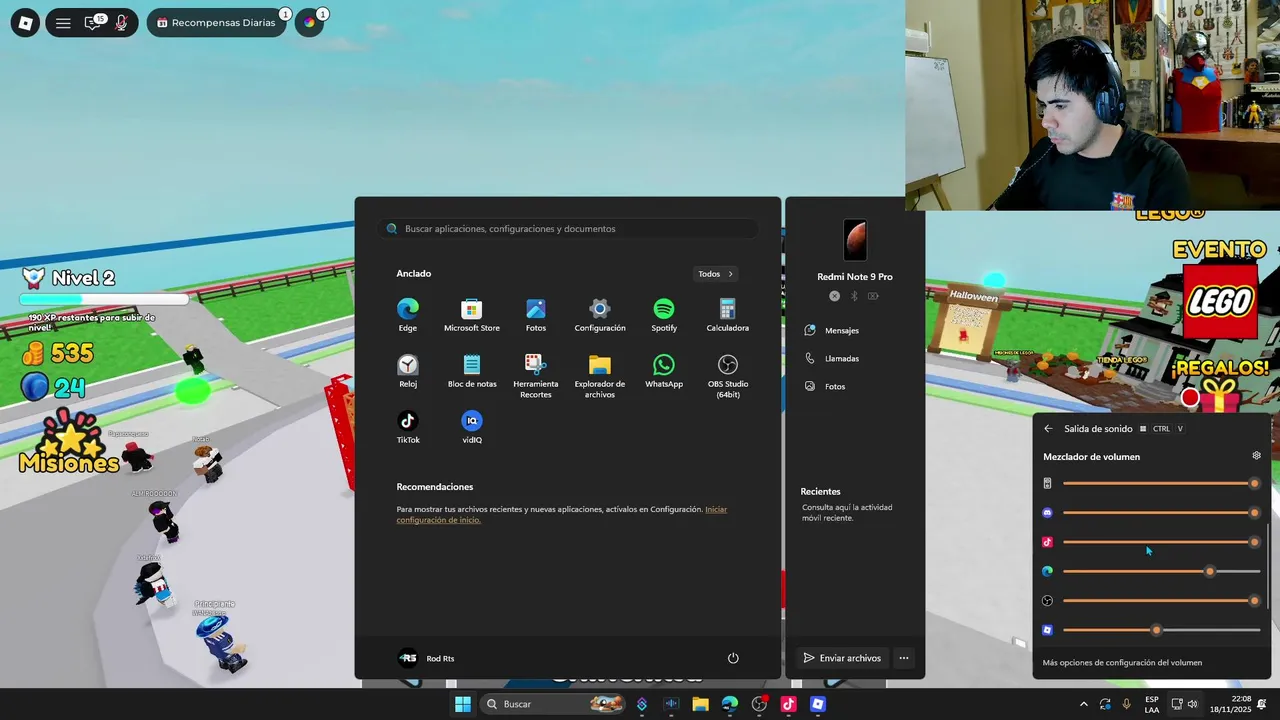Click Enviar archivos button

[842, 658]
